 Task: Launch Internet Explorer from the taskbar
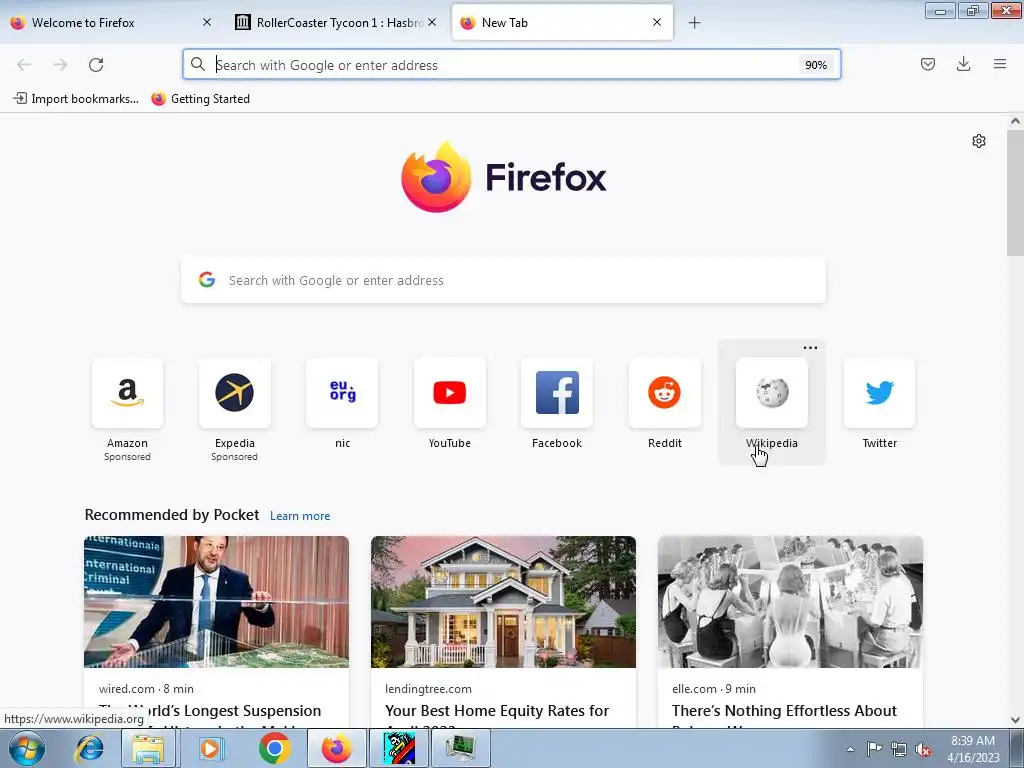[x=89, y=748]
